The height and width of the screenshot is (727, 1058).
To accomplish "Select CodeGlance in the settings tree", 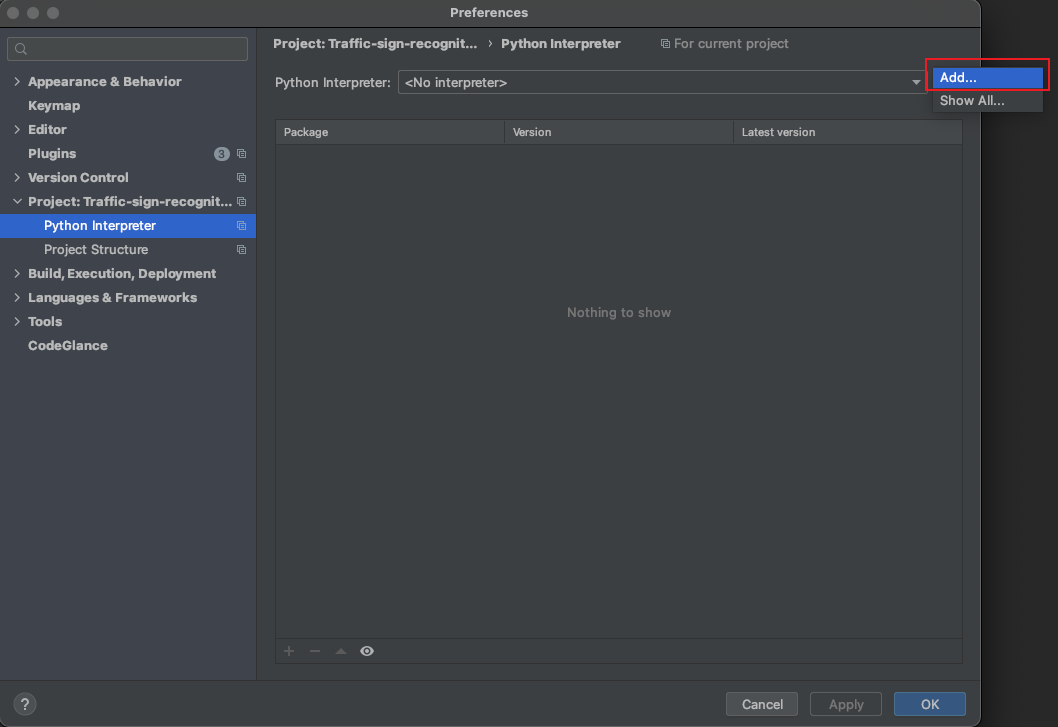I will pyautogui.click(x=68, y=346).
